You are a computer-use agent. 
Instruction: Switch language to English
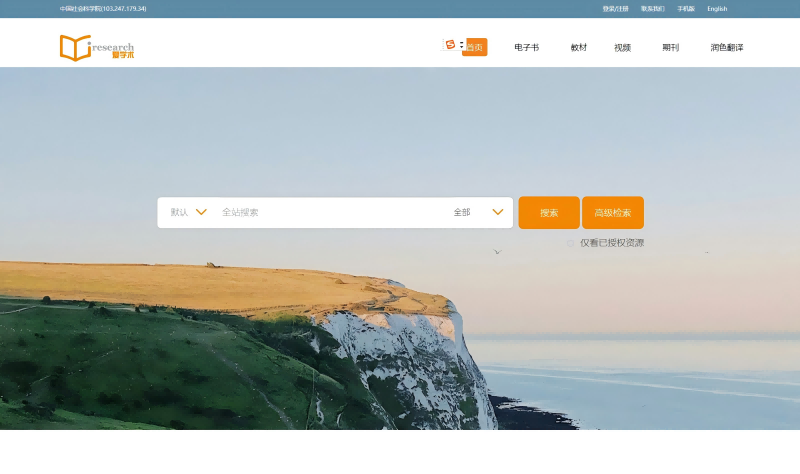[717, 9]
